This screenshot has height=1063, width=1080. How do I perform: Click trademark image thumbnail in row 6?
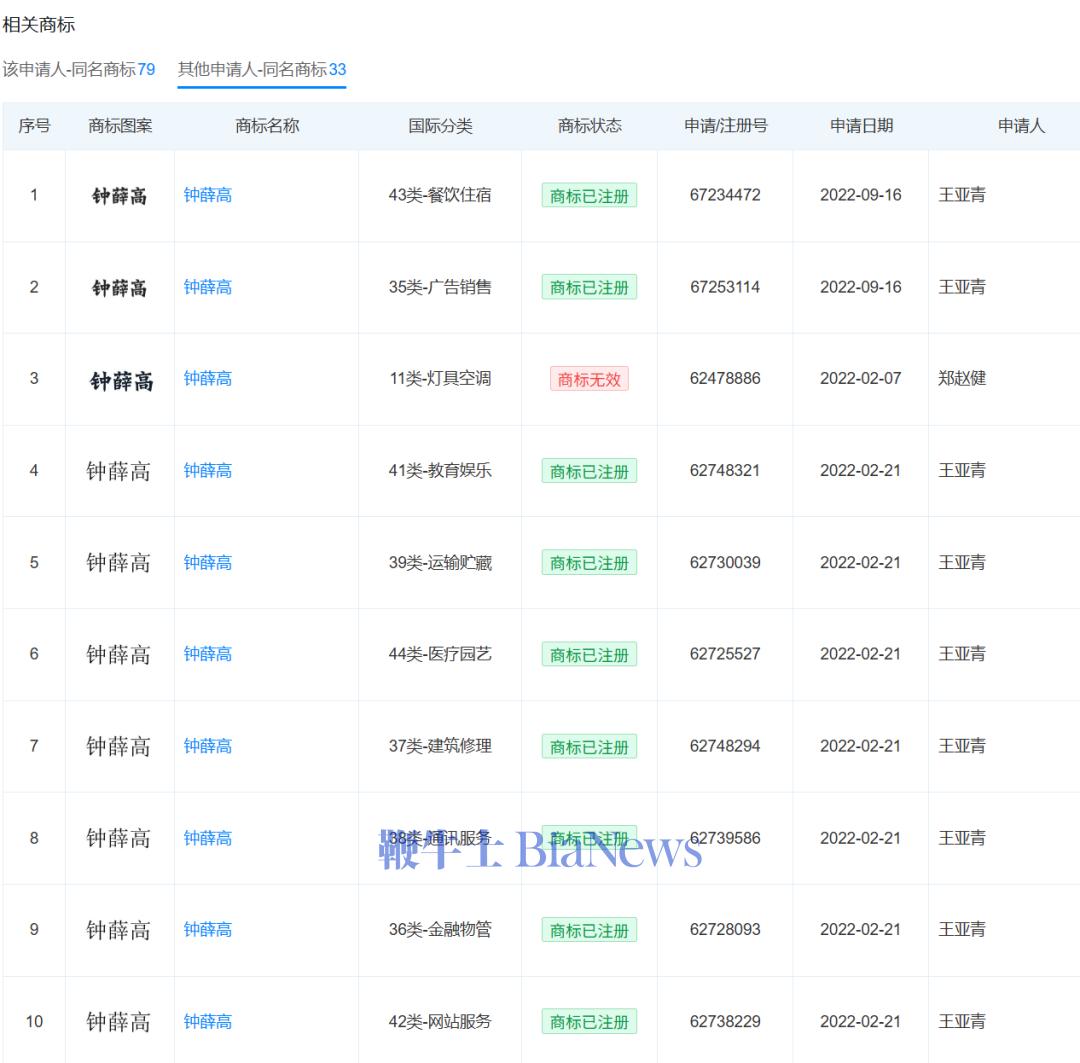coord(118,654)
